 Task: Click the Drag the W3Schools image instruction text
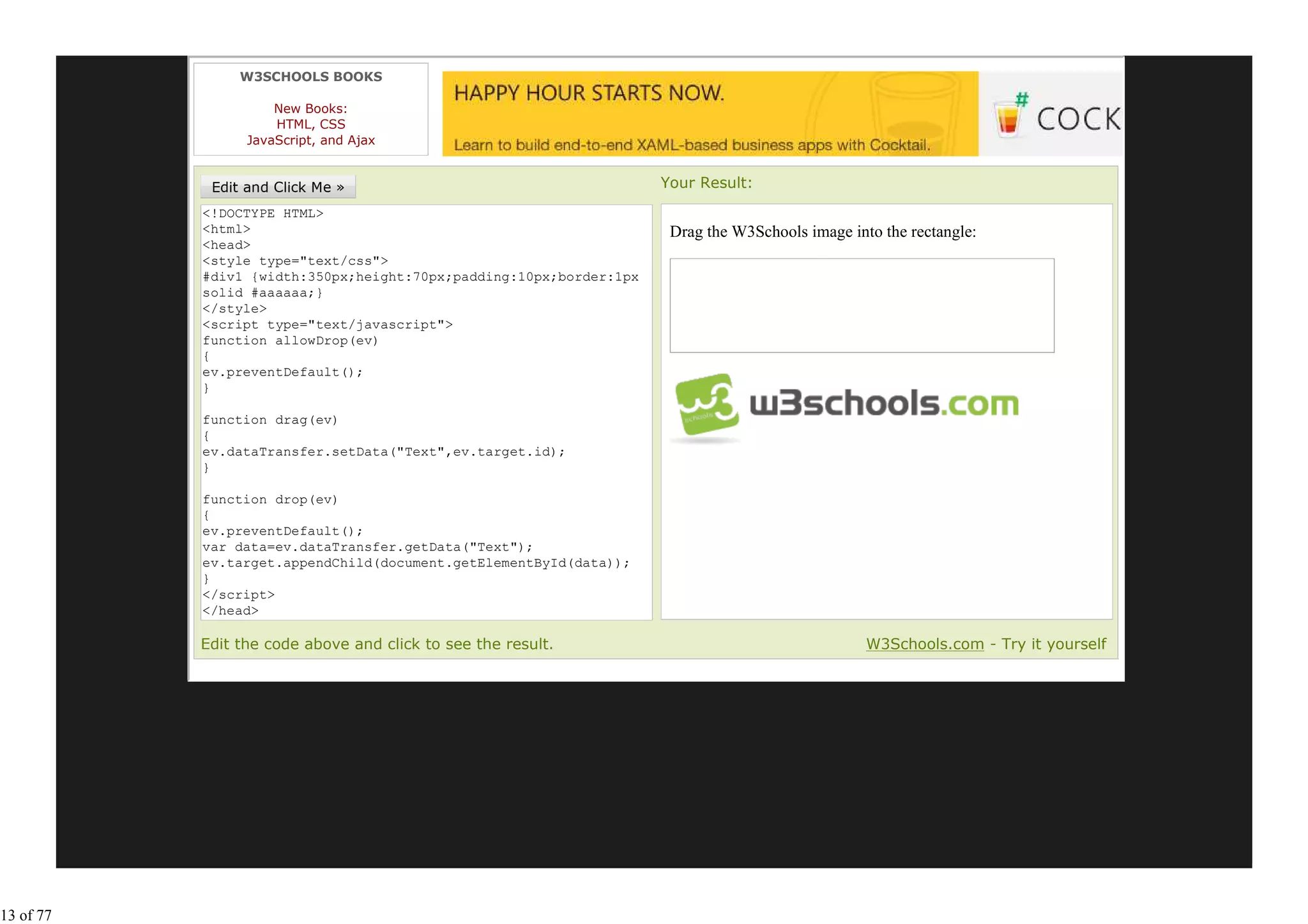pyautogui.click(x=822, y=232)
